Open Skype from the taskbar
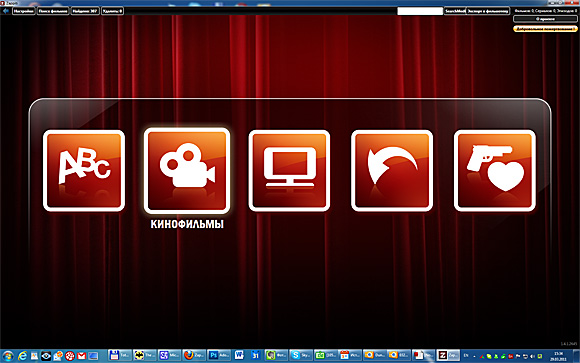580x363 pixels. pos(301,355)
